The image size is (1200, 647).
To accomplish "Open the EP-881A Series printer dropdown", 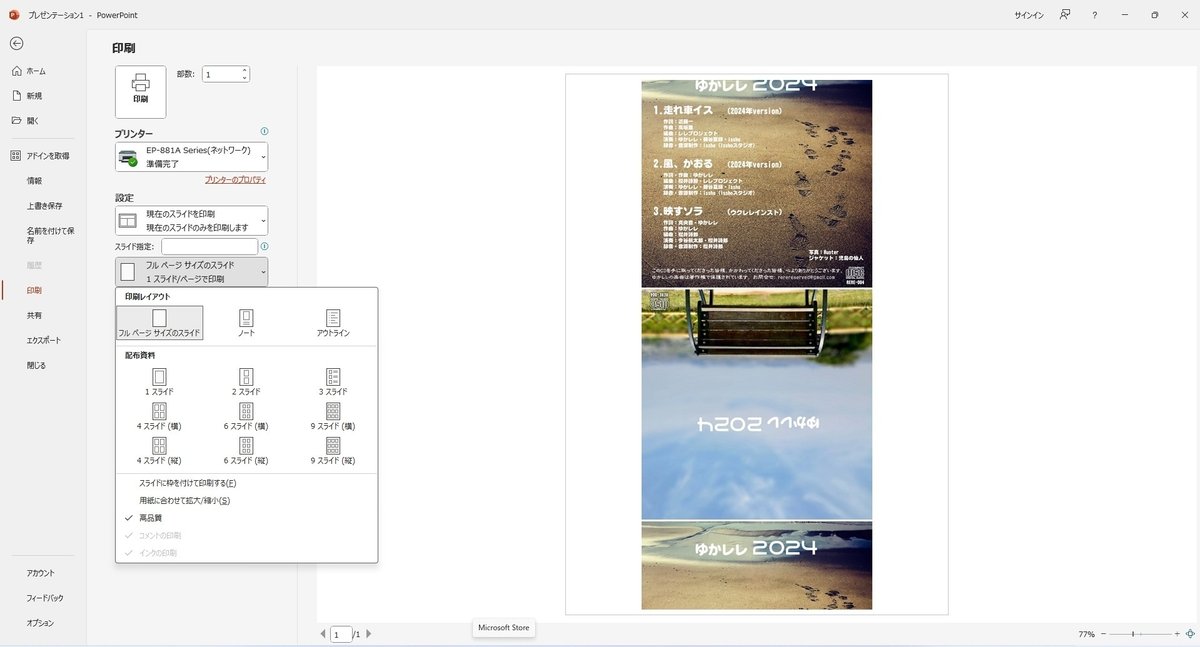I will point(191,157).
